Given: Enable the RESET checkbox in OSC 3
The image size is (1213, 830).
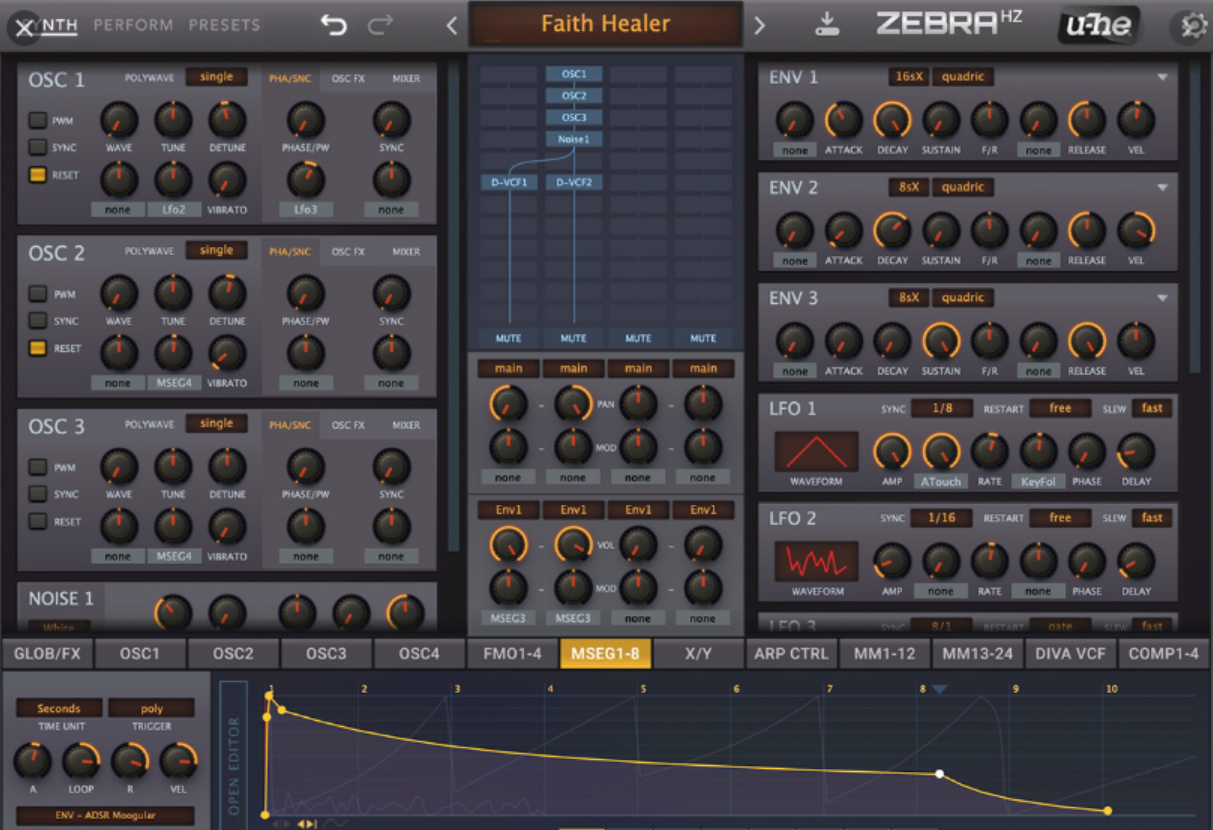Looking at the screenshot, I should (x=38, y=521).
